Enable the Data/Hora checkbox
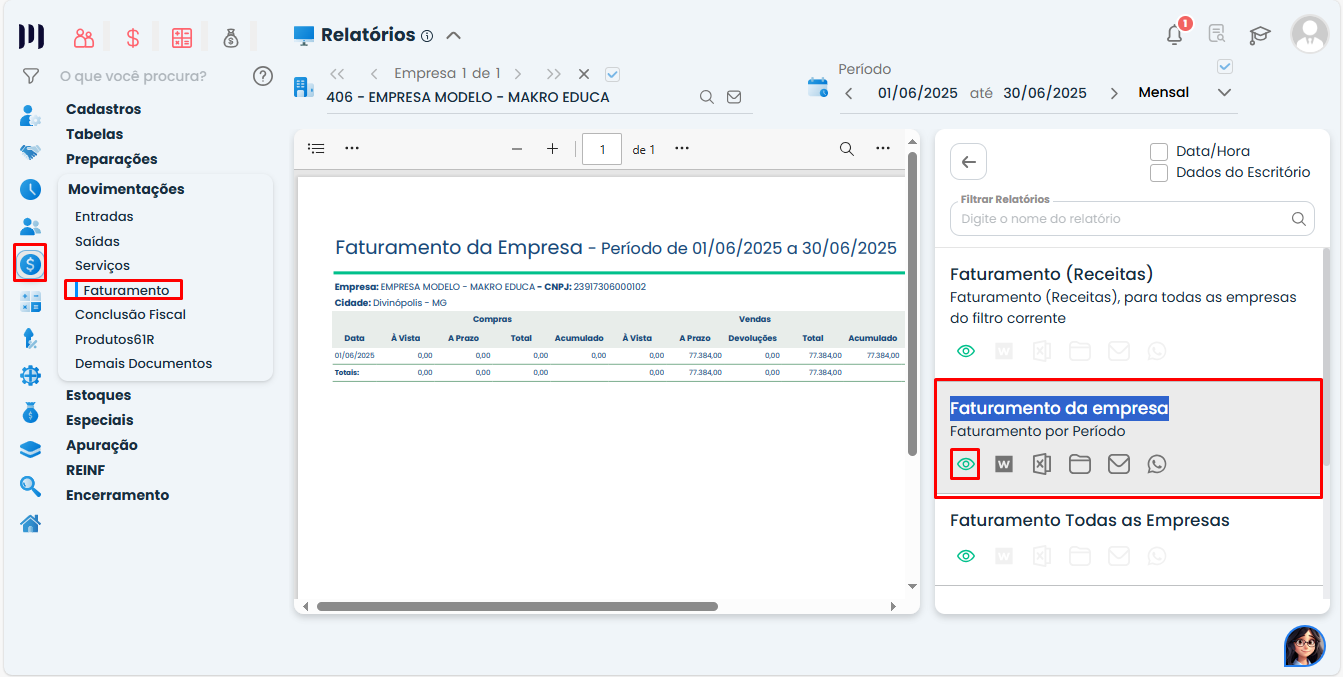Viewport: 1343px width, 677px height. click(1159, 152)
